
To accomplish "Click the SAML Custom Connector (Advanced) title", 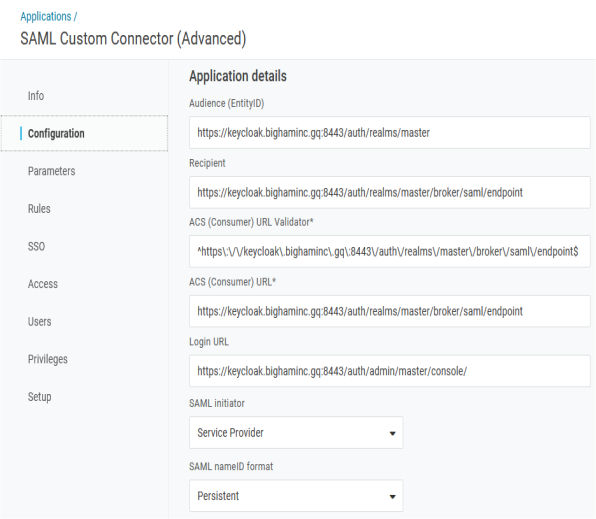I will coord(133,39).
